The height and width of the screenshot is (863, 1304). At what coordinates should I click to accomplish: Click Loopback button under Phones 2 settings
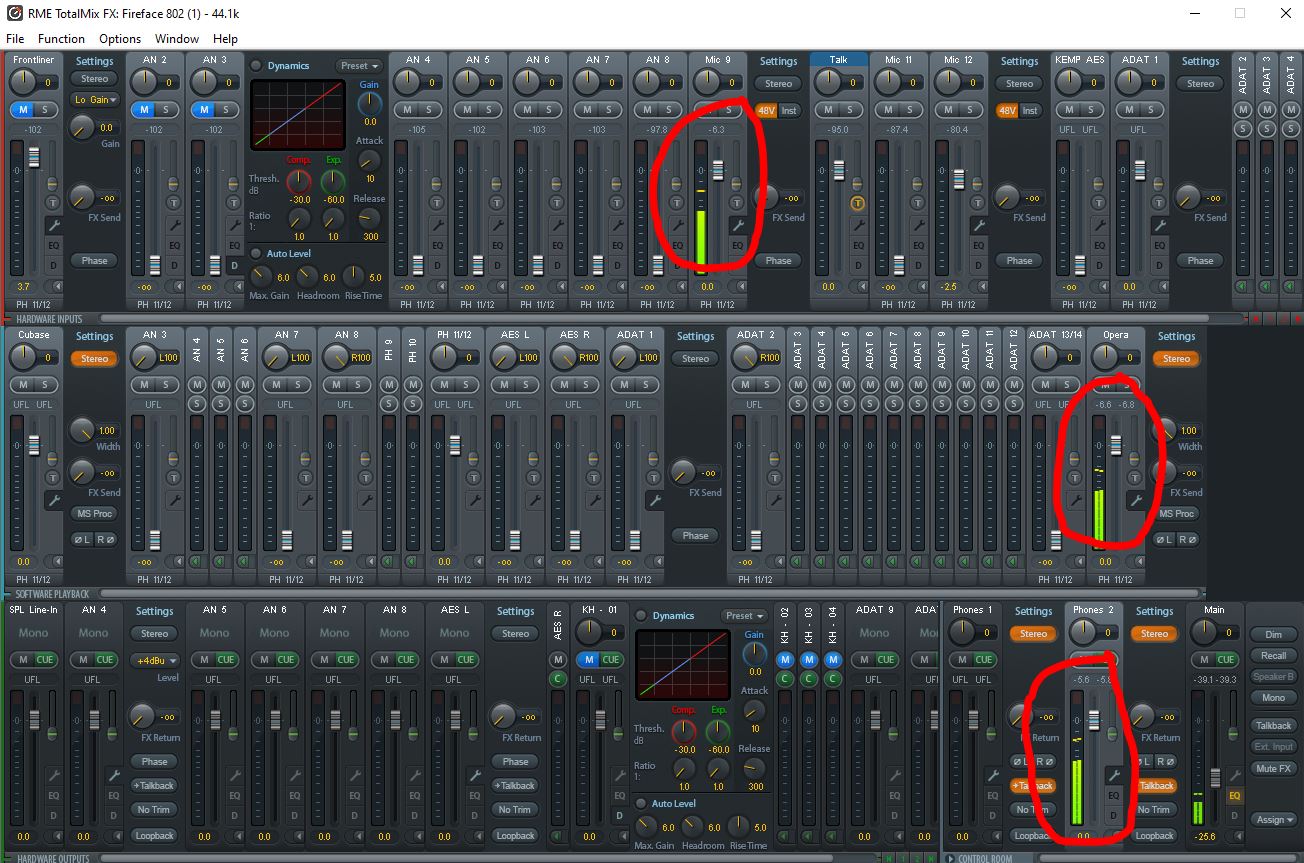1154,835
